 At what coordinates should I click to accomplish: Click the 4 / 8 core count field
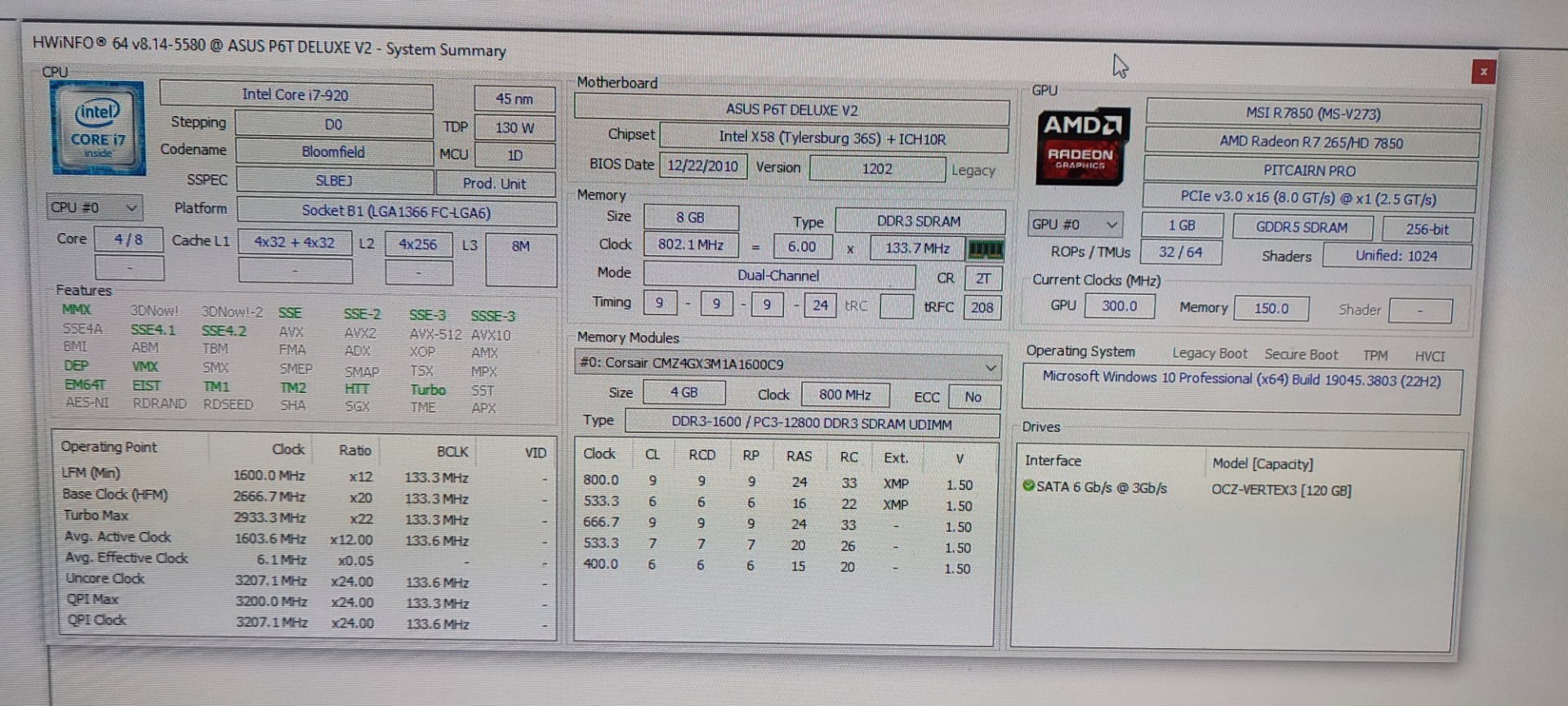(129, 239)
